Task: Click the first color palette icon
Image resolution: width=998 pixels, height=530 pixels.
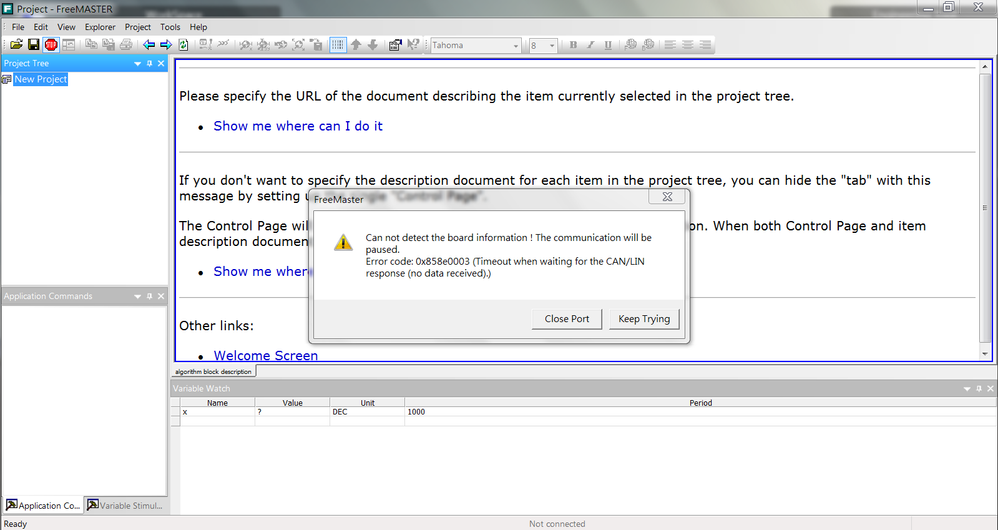Action: (630, 45)
